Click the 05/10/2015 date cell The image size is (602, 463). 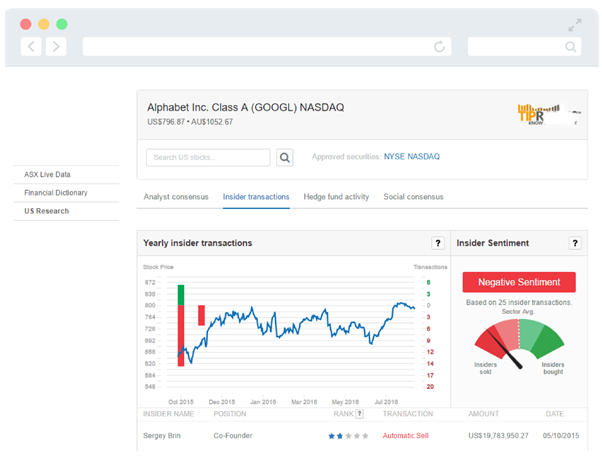[561, 436]
